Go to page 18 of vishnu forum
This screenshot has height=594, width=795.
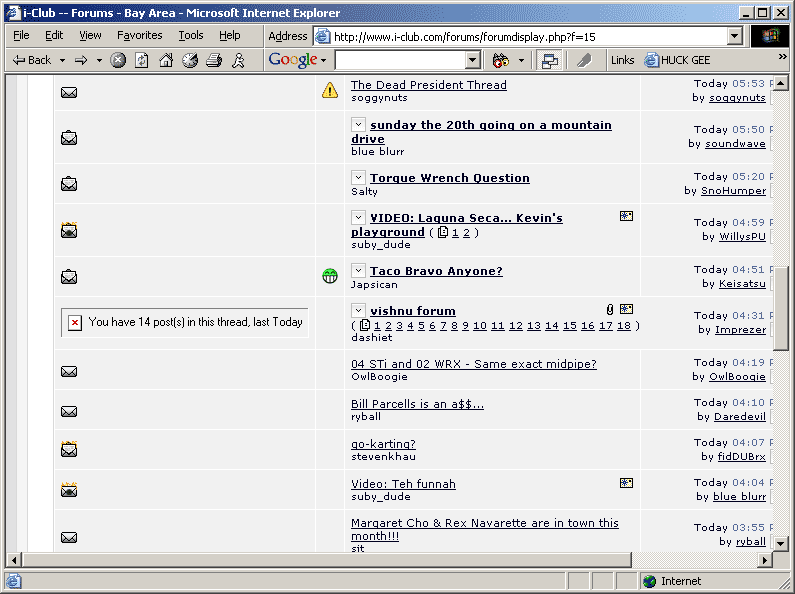coord(624,326)
